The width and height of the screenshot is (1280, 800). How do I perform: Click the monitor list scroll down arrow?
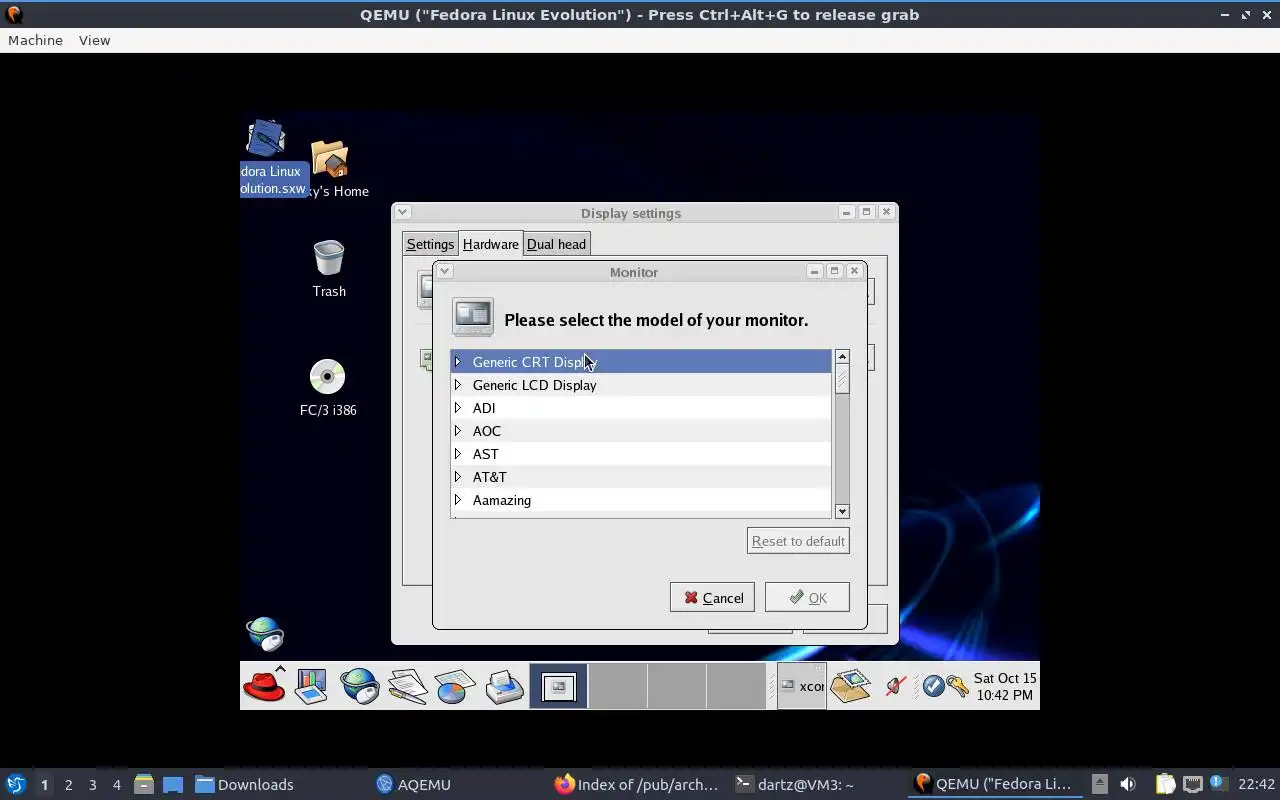pos(842,511)
